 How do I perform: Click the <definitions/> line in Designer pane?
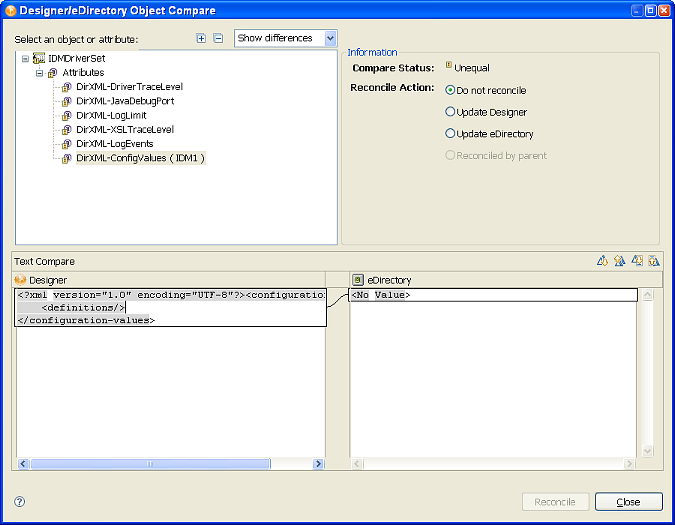coord(84,308)
